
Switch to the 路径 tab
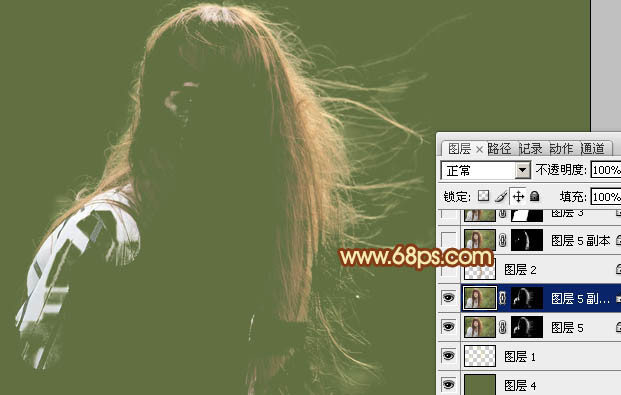pos(499,149)
